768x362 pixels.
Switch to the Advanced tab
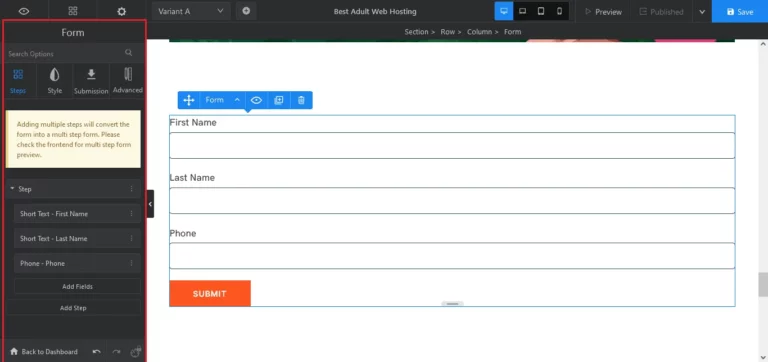pyautogui.click(x=127, y=81)
